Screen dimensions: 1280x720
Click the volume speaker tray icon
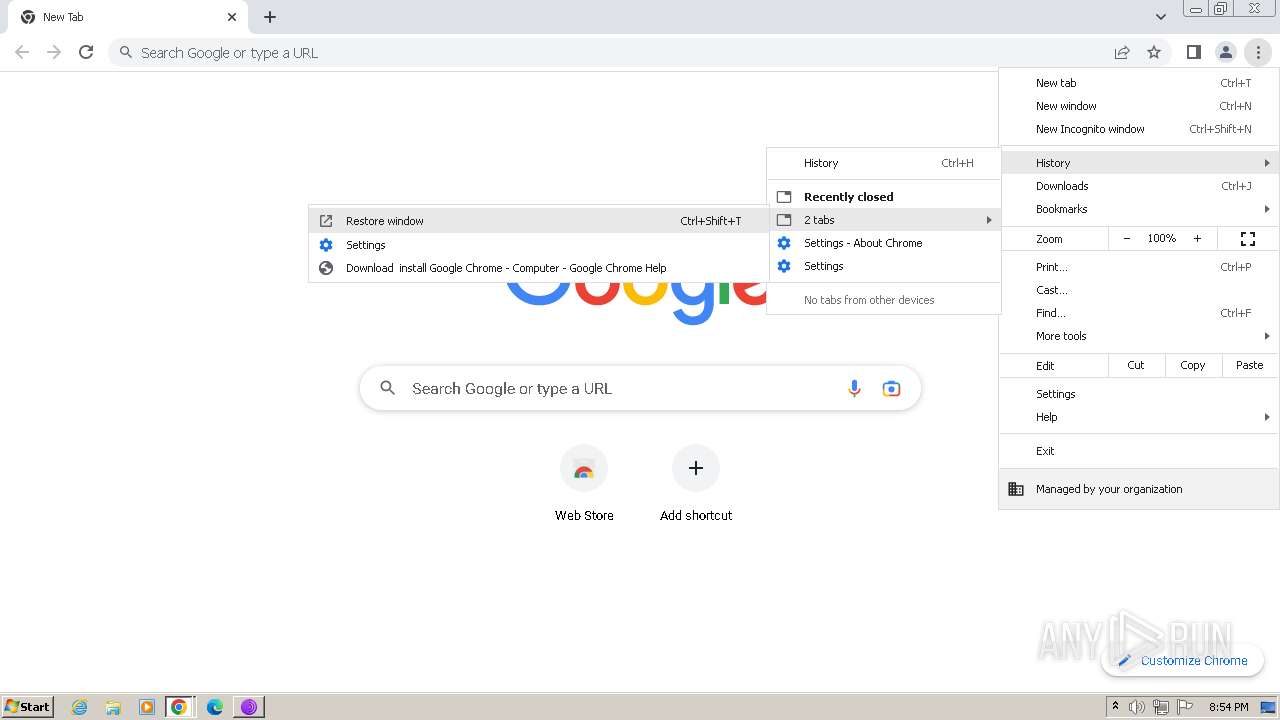pos(1137,707)
